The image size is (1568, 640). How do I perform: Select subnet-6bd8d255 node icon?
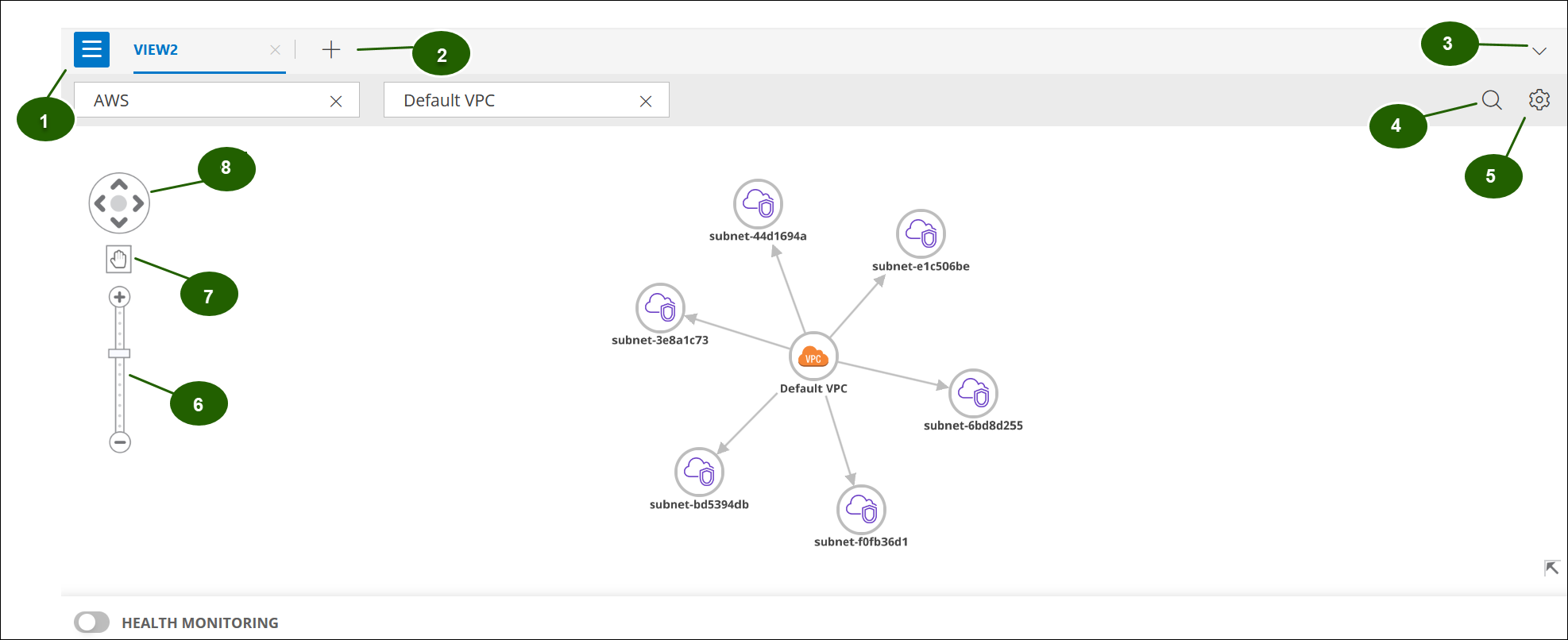pyautogui.click(x=973, y=393)
